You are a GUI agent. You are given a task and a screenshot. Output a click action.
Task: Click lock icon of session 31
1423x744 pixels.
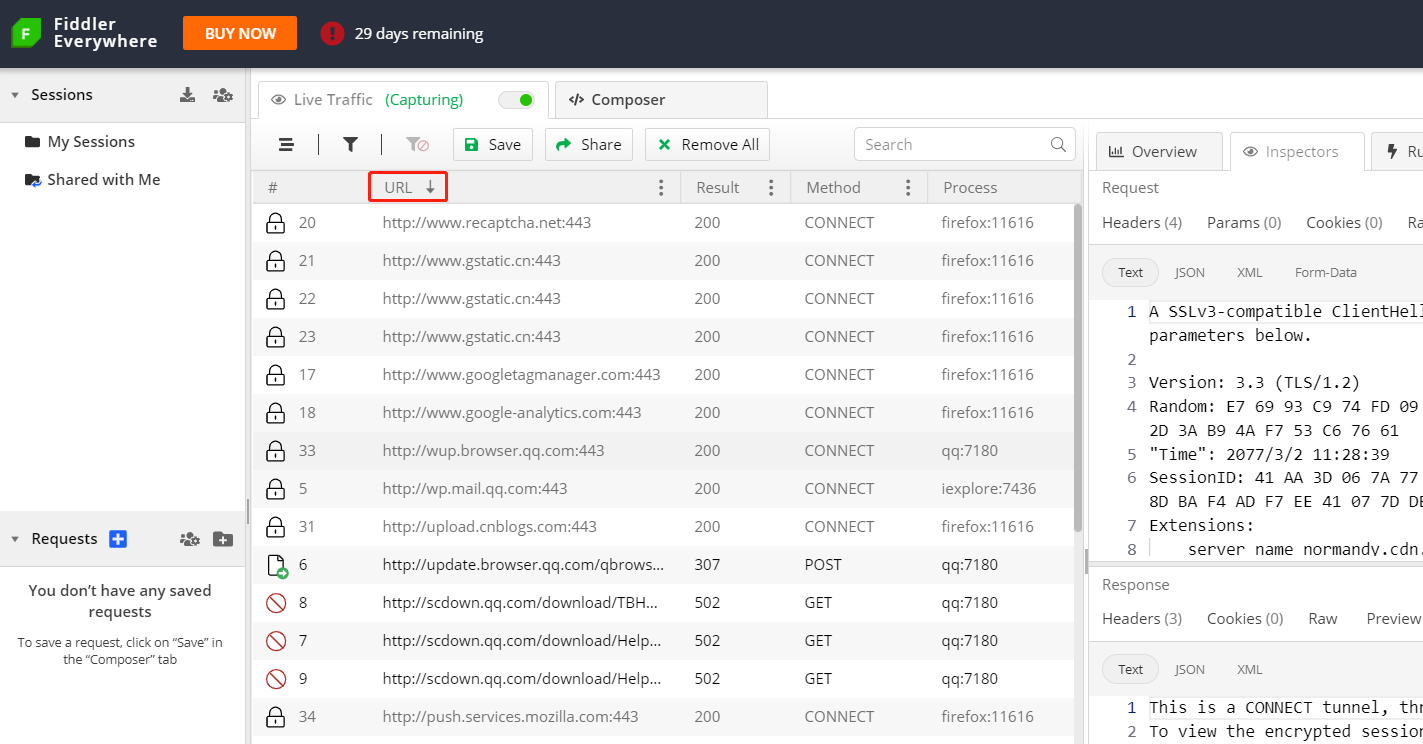click(275, 527)
